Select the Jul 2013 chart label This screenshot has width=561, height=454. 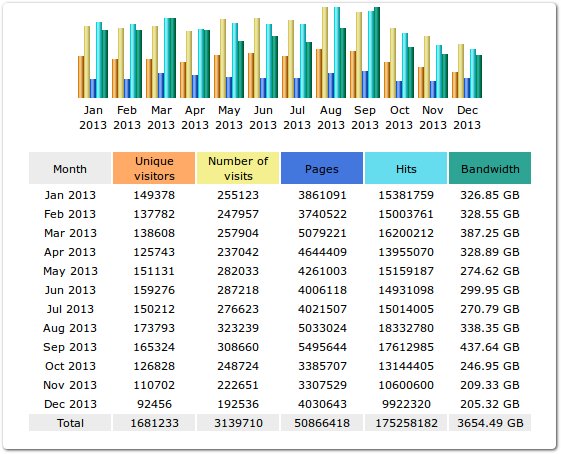297,117
